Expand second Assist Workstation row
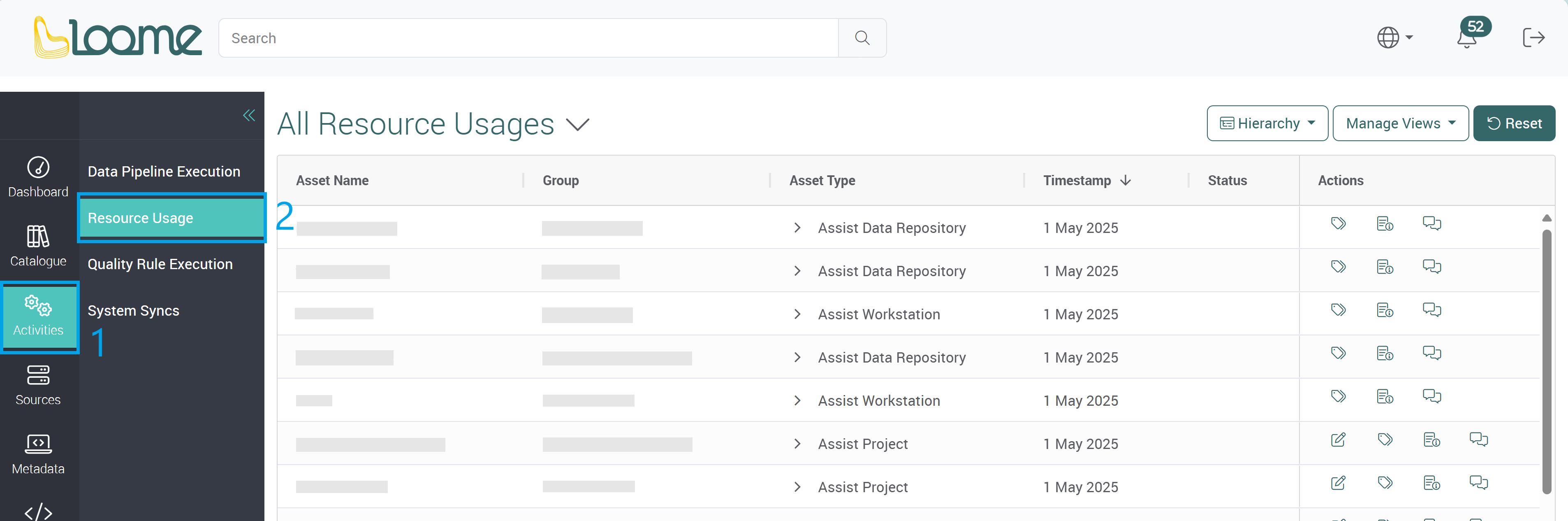 (797, 401)
